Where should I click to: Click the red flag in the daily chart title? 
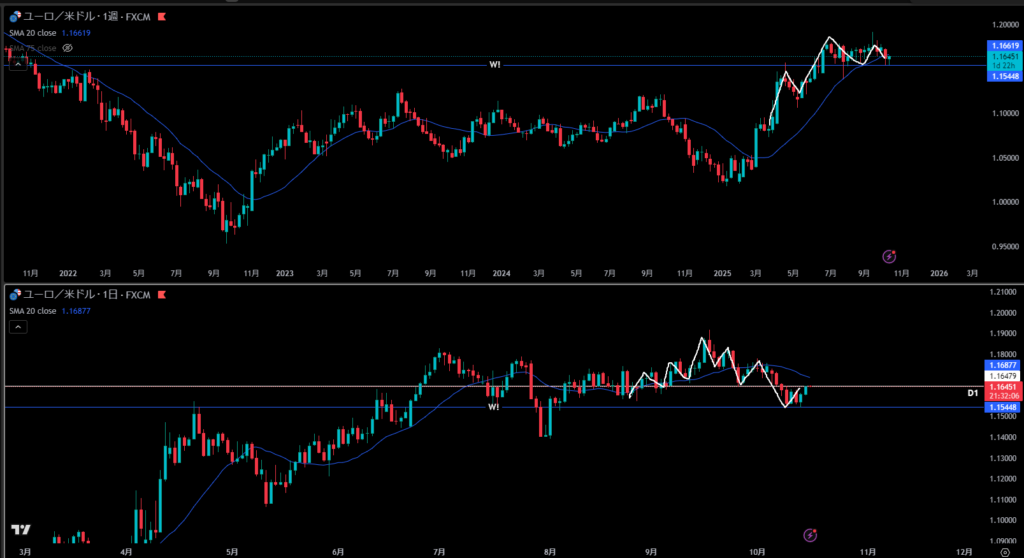[163, 296]
